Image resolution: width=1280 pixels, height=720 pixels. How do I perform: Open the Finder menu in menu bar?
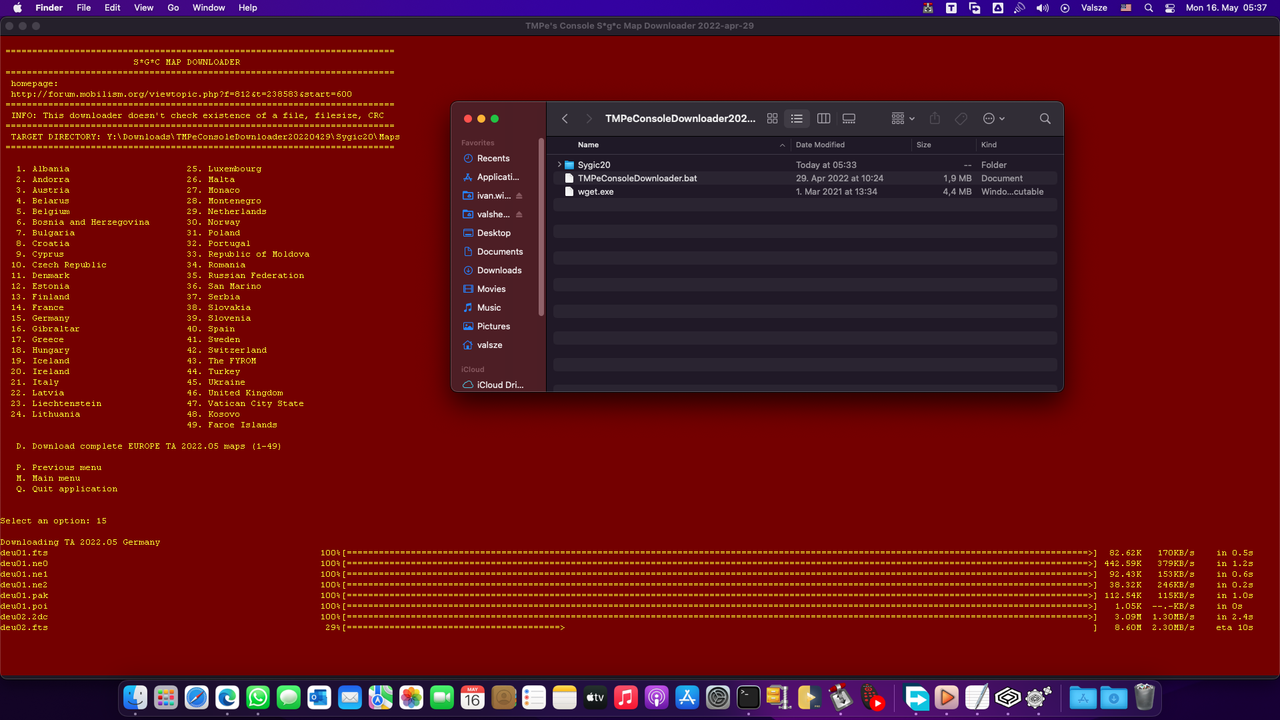[x=49, y=7]
